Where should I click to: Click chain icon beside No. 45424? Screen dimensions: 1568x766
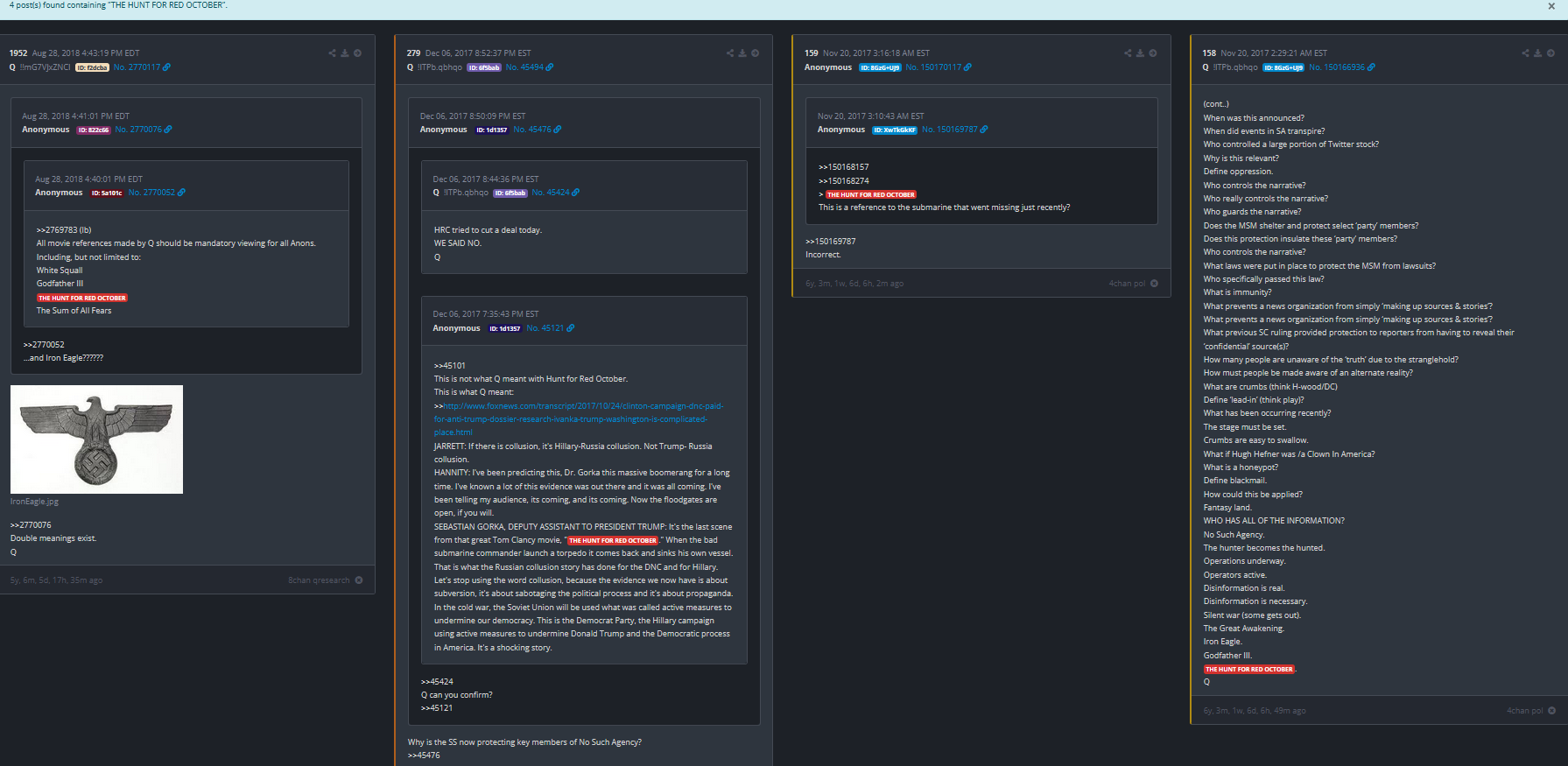coord(576,193)
